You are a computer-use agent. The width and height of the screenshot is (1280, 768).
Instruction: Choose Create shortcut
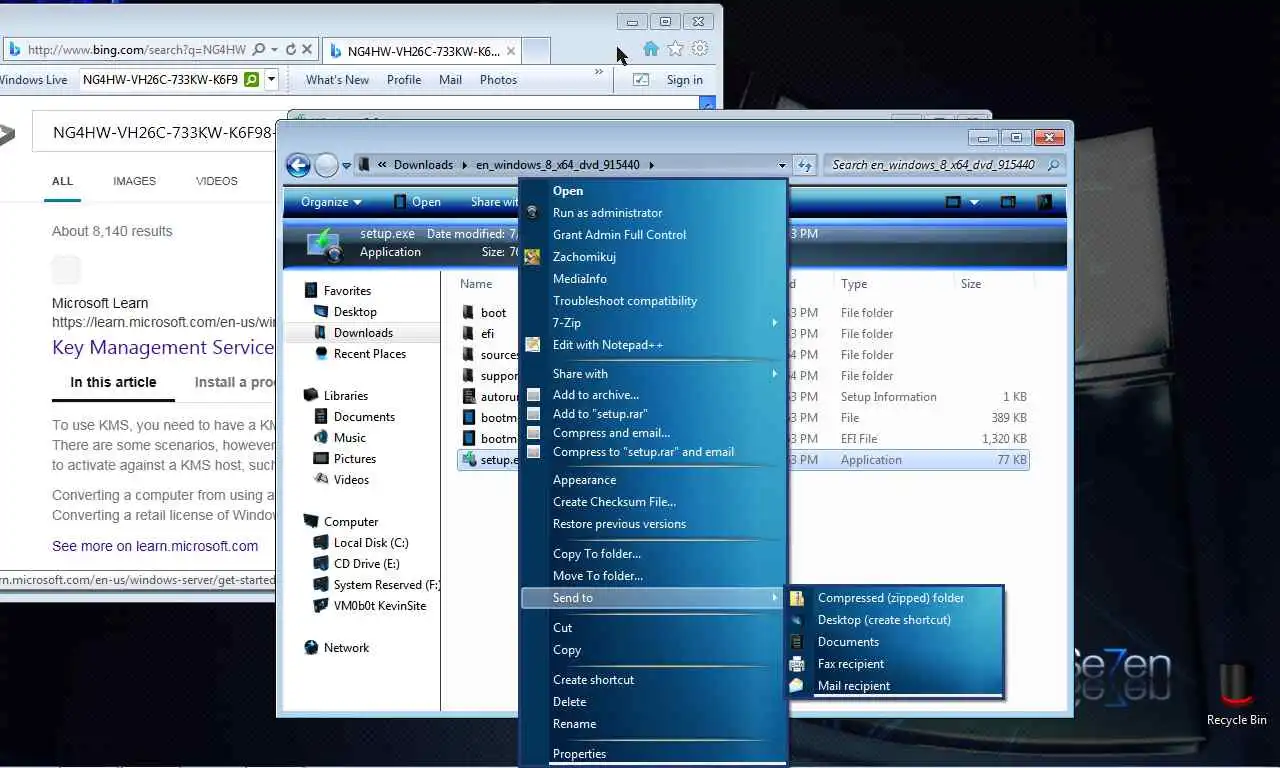[593, 680]
